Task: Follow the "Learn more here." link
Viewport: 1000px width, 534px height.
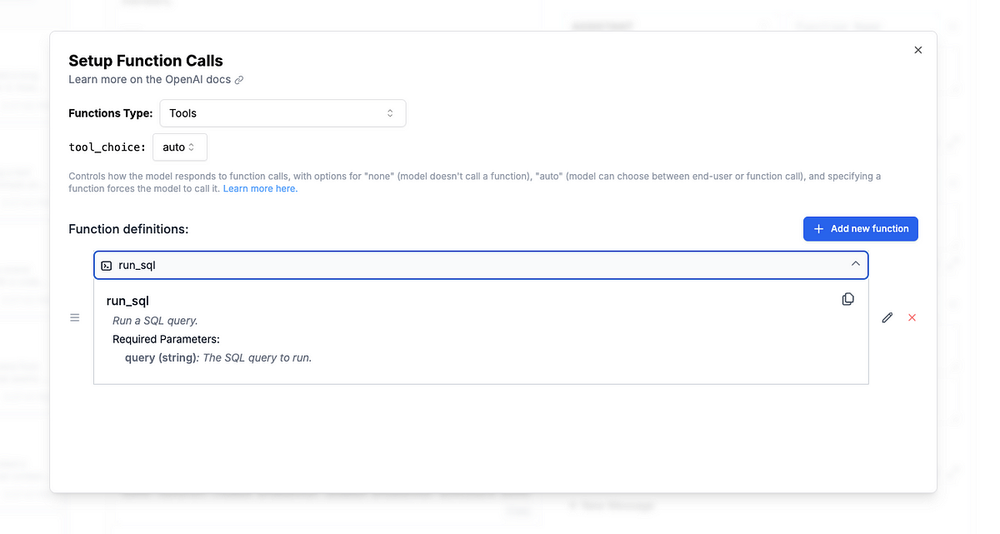Action: coord(260,188)
